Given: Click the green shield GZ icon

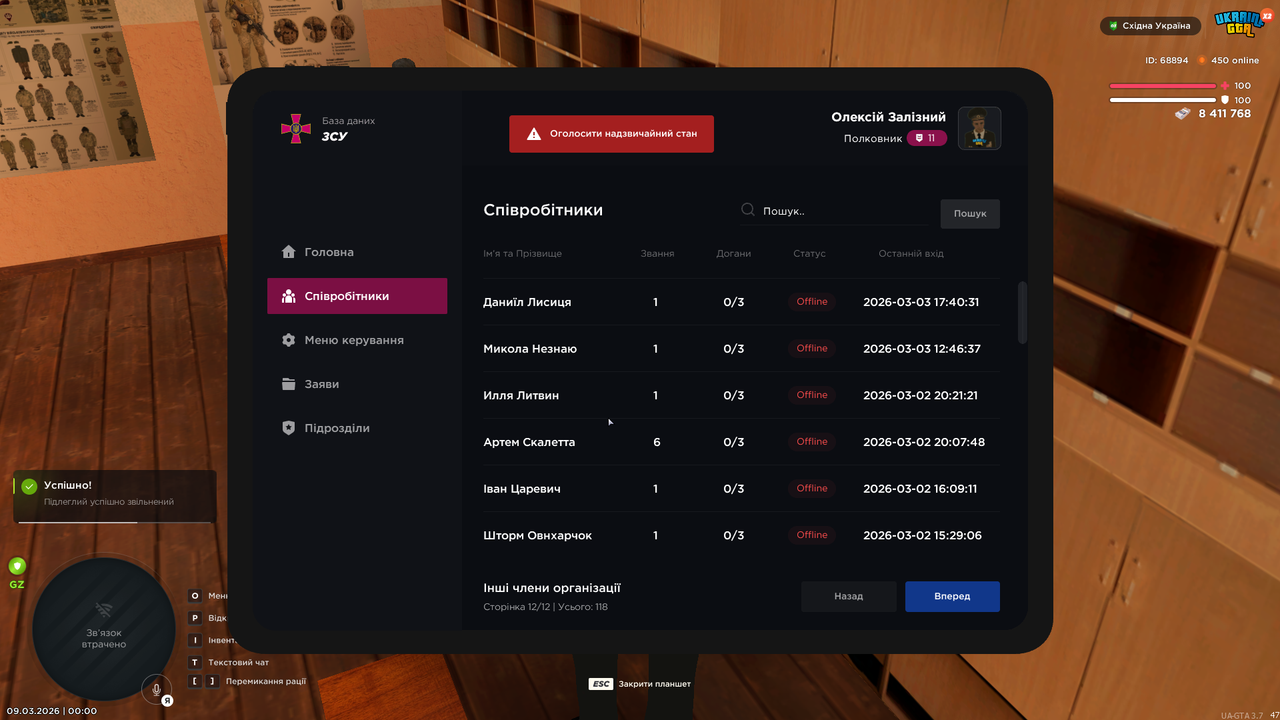Looking at the screenshot, I should (x=17, y=566).
